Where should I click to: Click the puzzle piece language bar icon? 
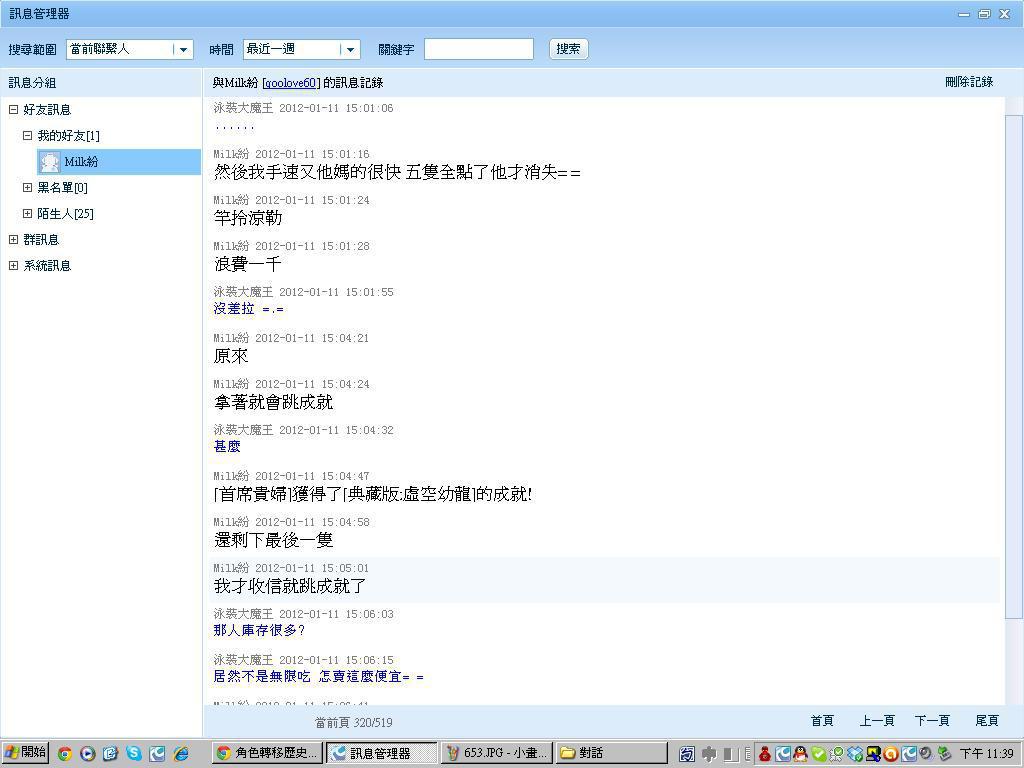coord(709,754)
